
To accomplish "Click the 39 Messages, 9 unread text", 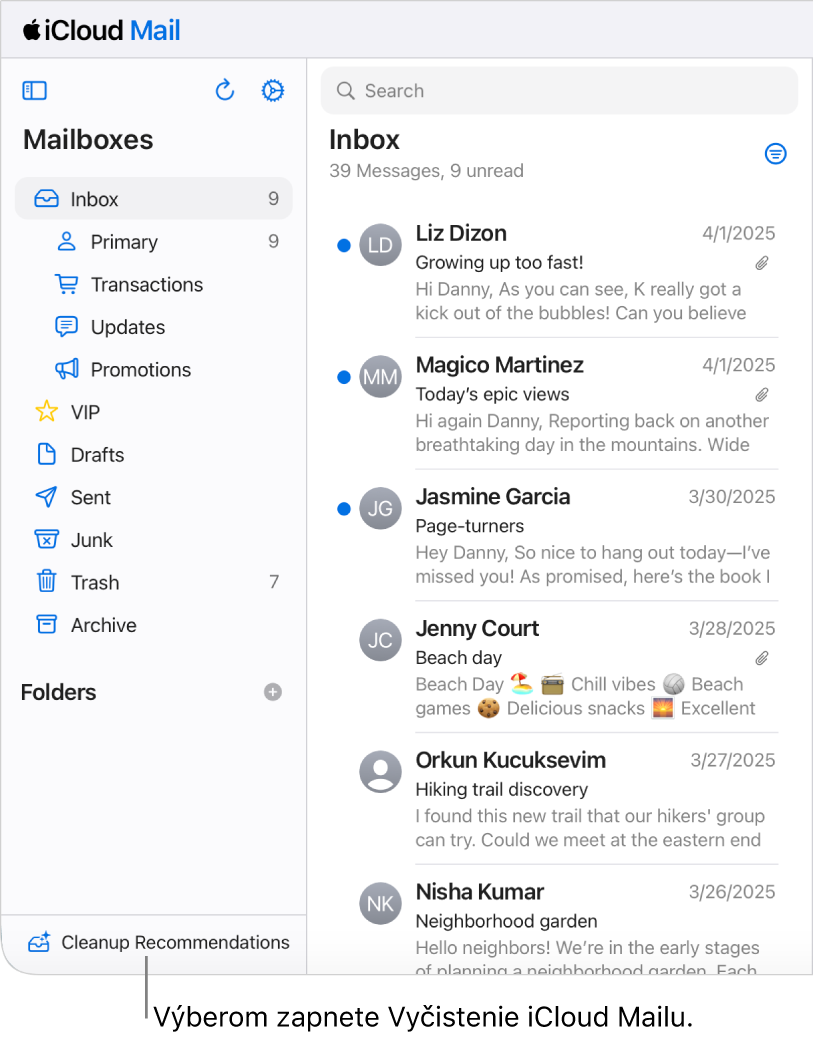I will (428, 171).
